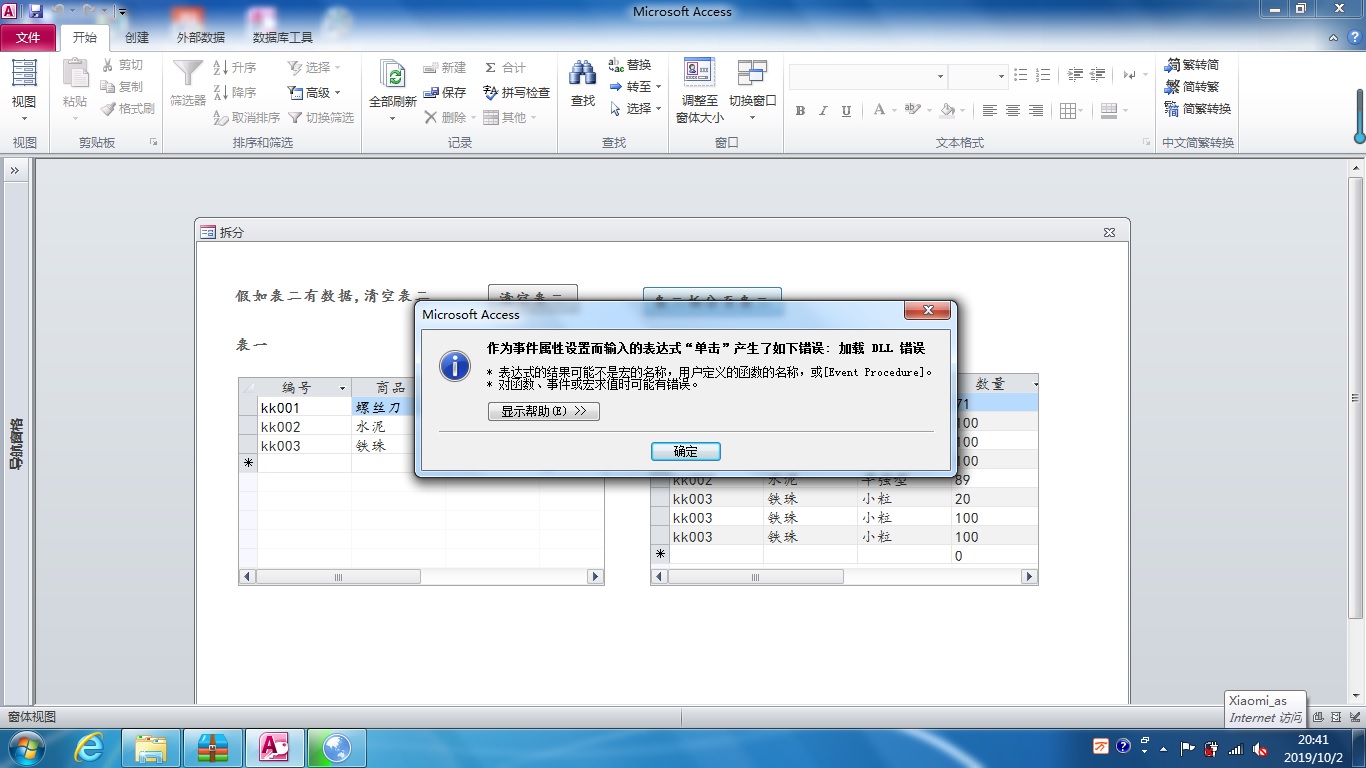1366x768 pixels.
Task: Open dropdown arrow on 编号 column header
Action: tap(343, 388)
